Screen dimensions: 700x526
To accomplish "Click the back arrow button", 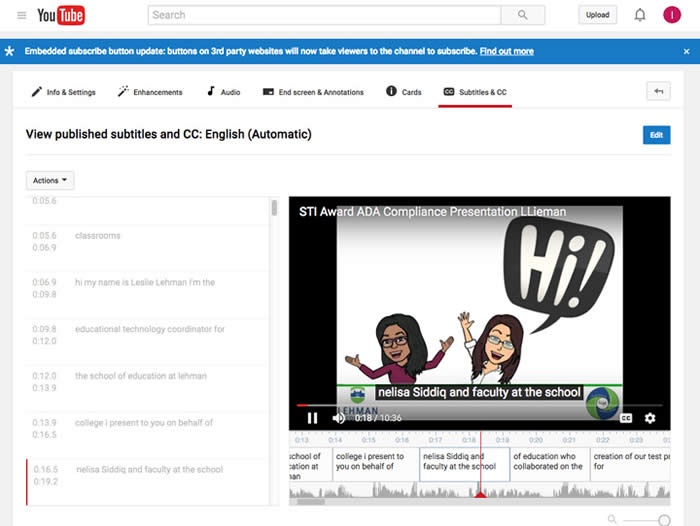I will click(x=658, y=92).
